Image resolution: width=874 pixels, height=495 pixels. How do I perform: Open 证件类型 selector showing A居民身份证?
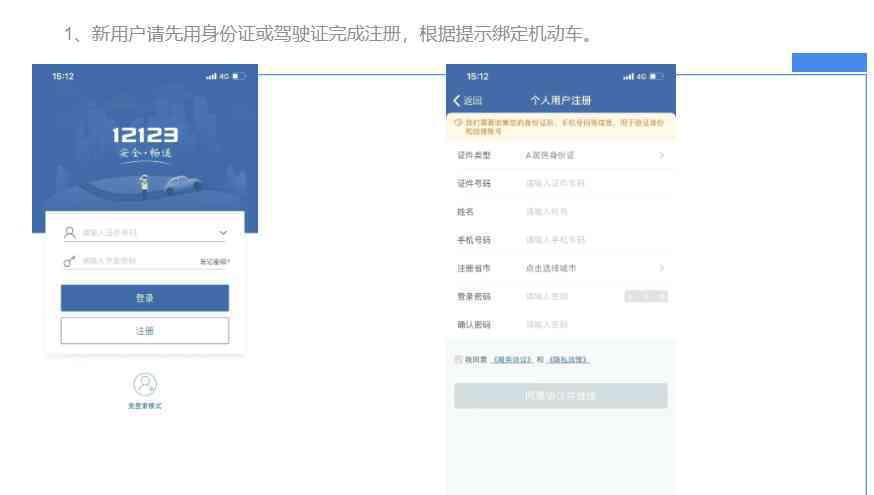click(x=594, y=156)
